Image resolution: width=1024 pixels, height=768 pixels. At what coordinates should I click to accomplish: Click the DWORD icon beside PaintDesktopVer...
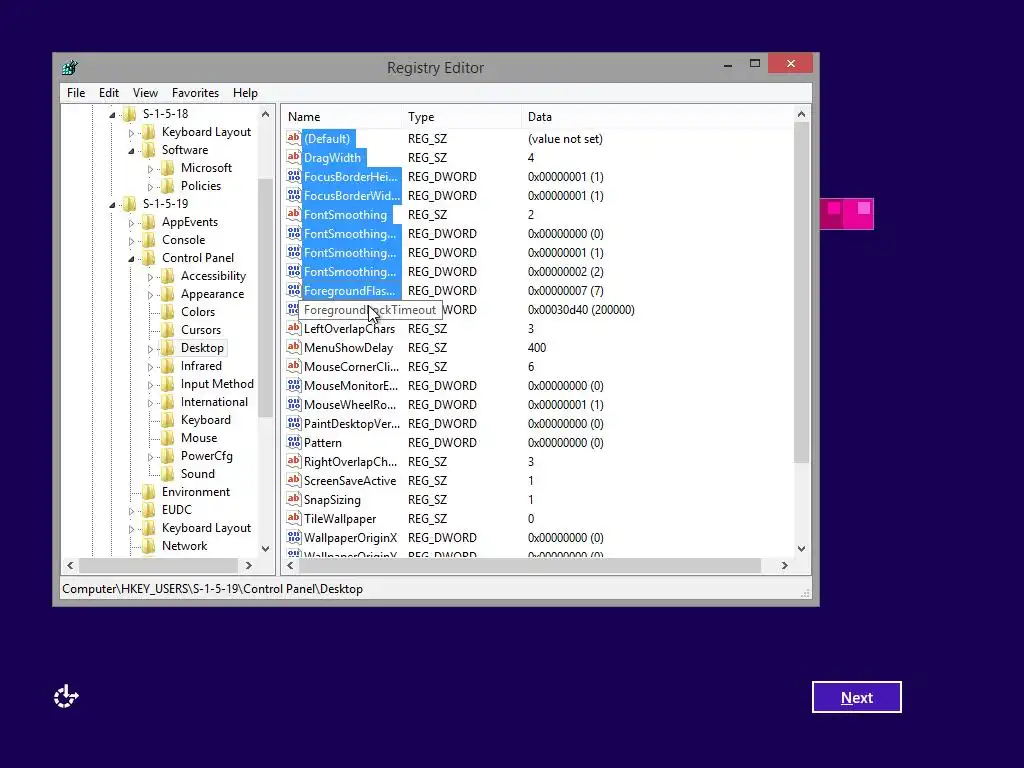coord(294,423)
